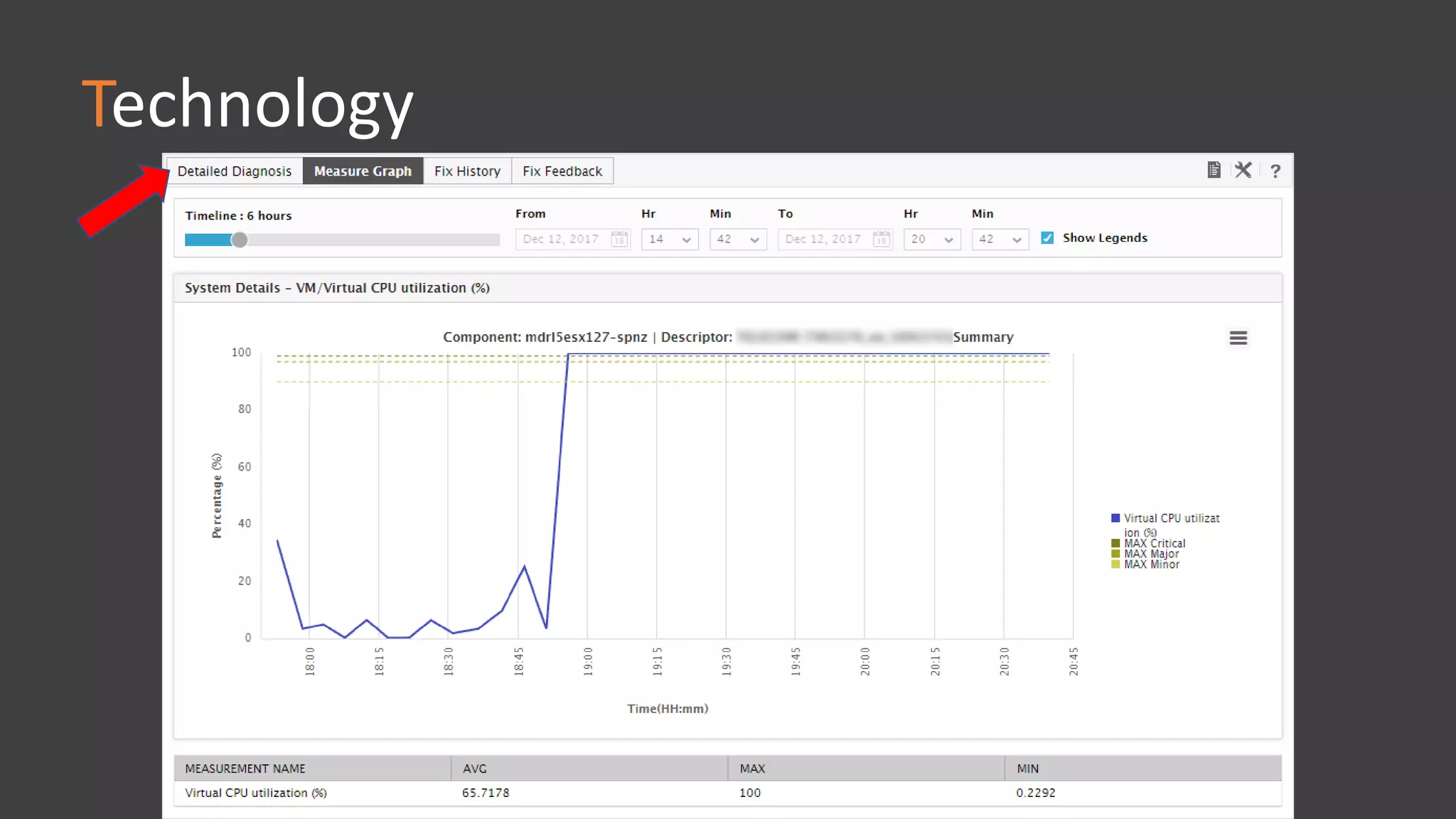Uncheck the Show Legends checkbox
This screenshot has height=819, width=1456.
click(x=1047, y=238)
